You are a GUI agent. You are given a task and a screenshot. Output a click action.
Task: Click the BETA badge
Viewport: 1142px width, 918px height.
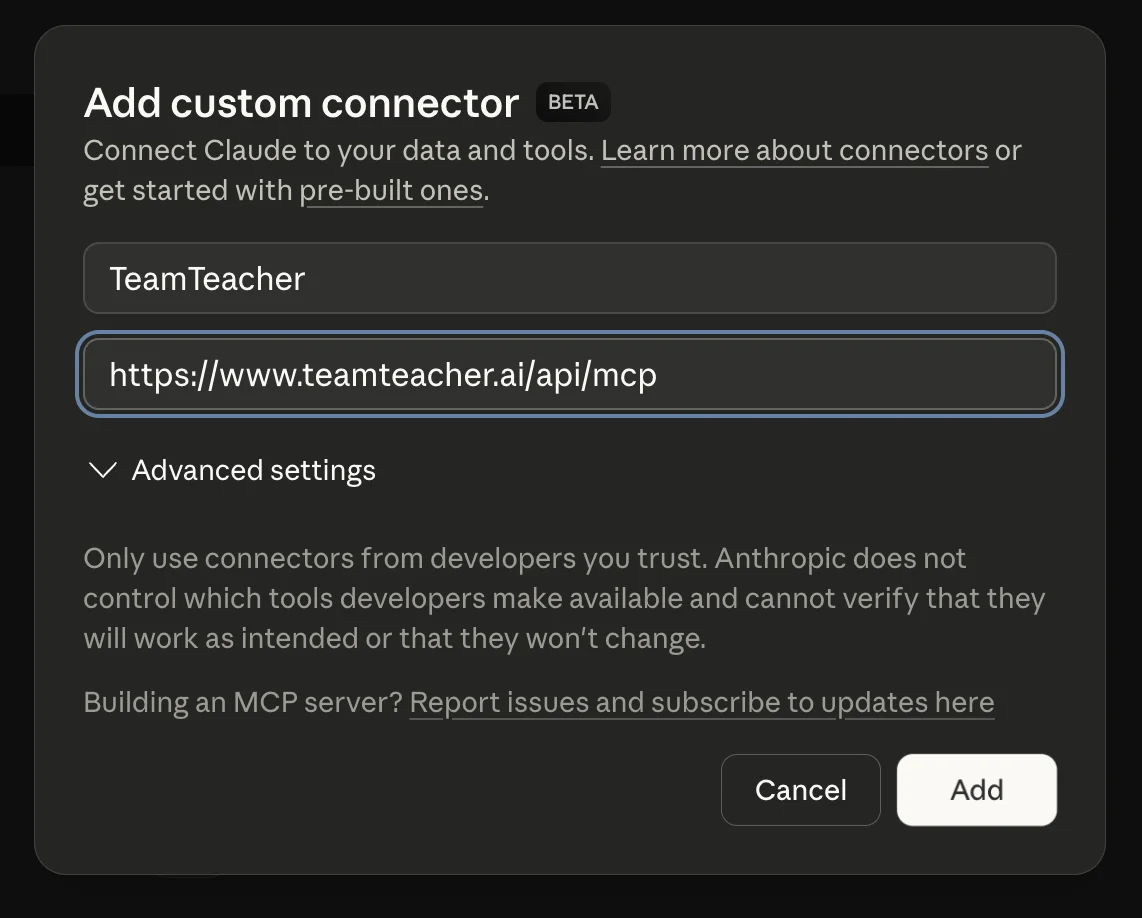[573, 102]
